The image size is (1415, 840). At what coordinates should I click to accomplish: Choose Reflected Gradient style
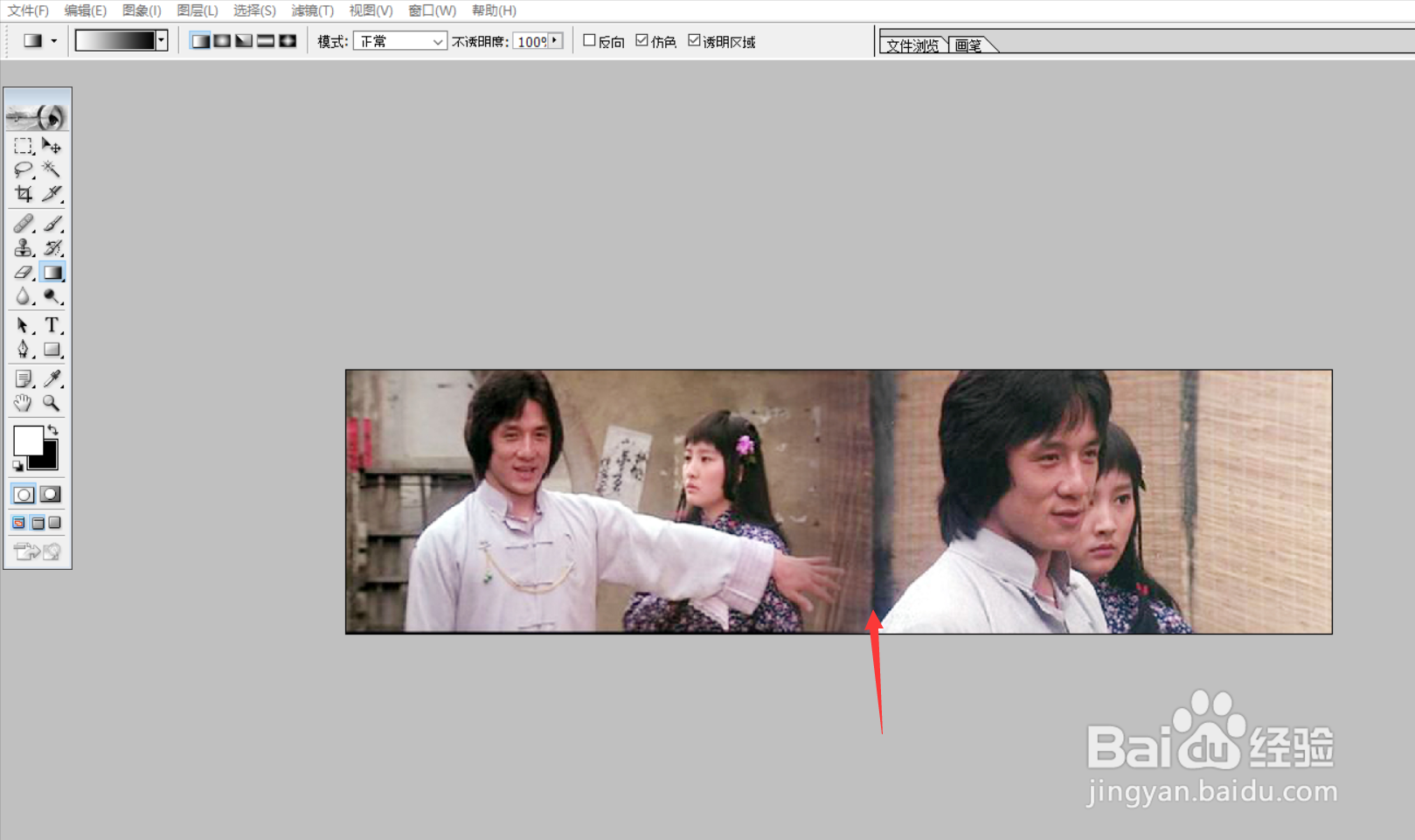pos(266,41)
